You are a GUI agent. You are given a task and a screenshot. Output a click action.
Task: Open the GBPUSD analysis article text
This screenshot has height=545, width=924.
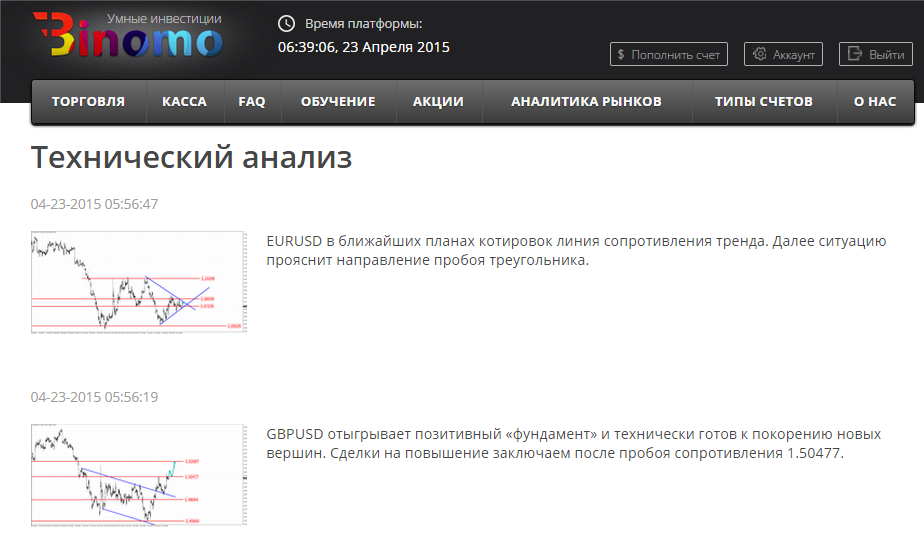[573, 444]
